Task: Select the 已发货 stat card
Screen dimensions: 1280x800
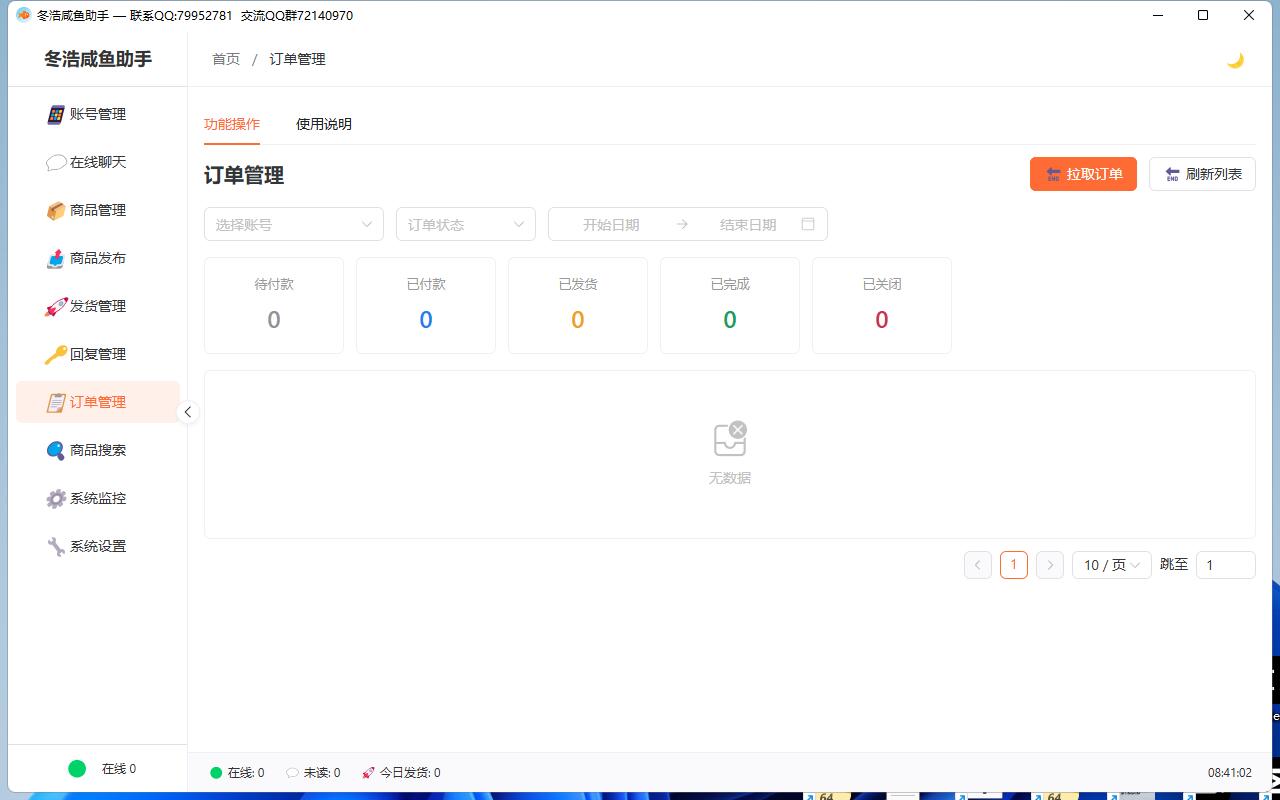Action: coord(578,306)
